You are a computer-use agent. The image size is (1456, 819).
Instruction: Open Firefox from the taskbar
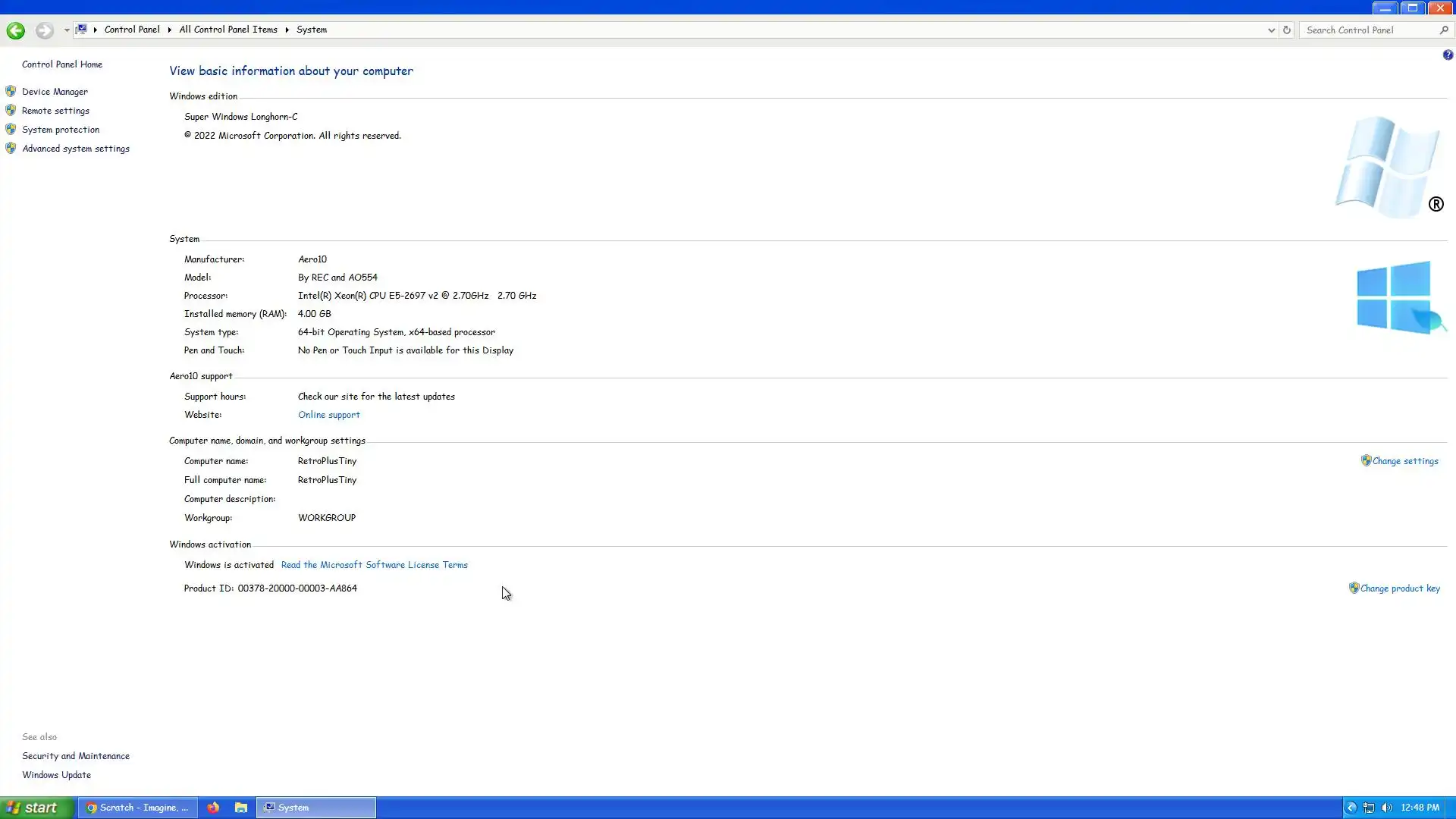pyautogui.click(x=213, y=808)
